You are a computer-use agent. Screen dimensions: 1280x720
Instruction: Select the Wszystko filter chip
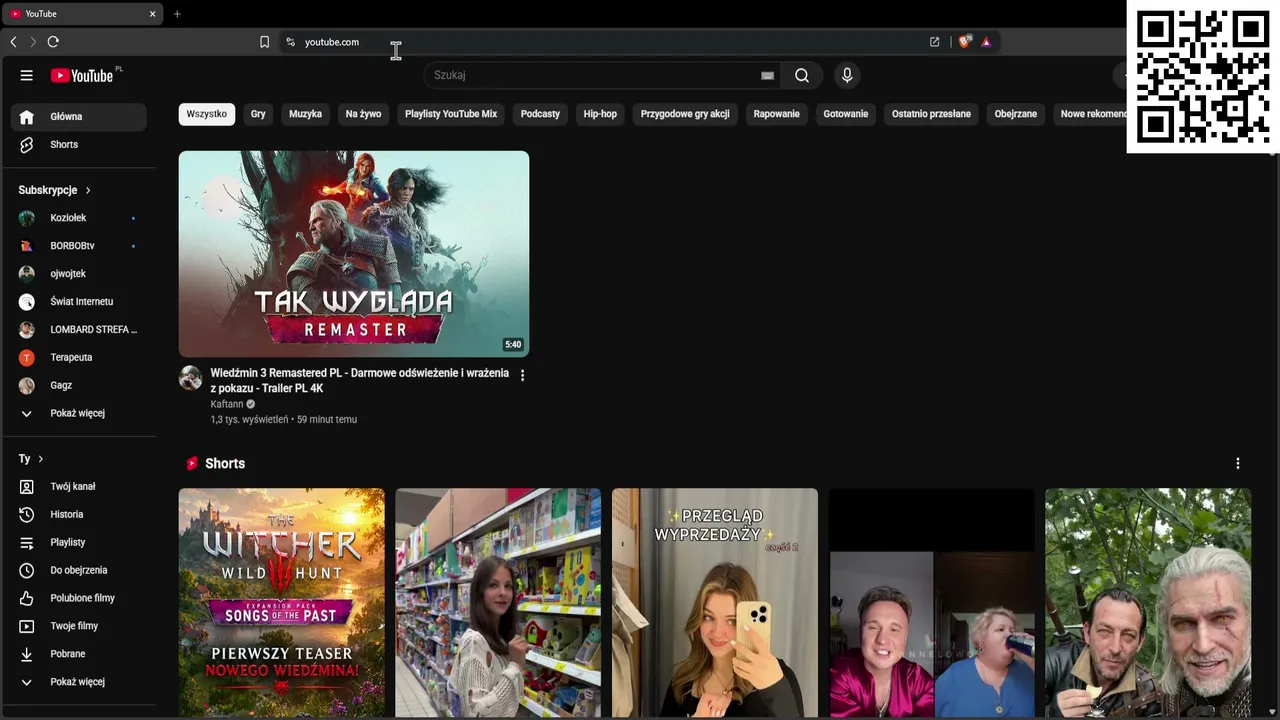[x=207, y=114]
